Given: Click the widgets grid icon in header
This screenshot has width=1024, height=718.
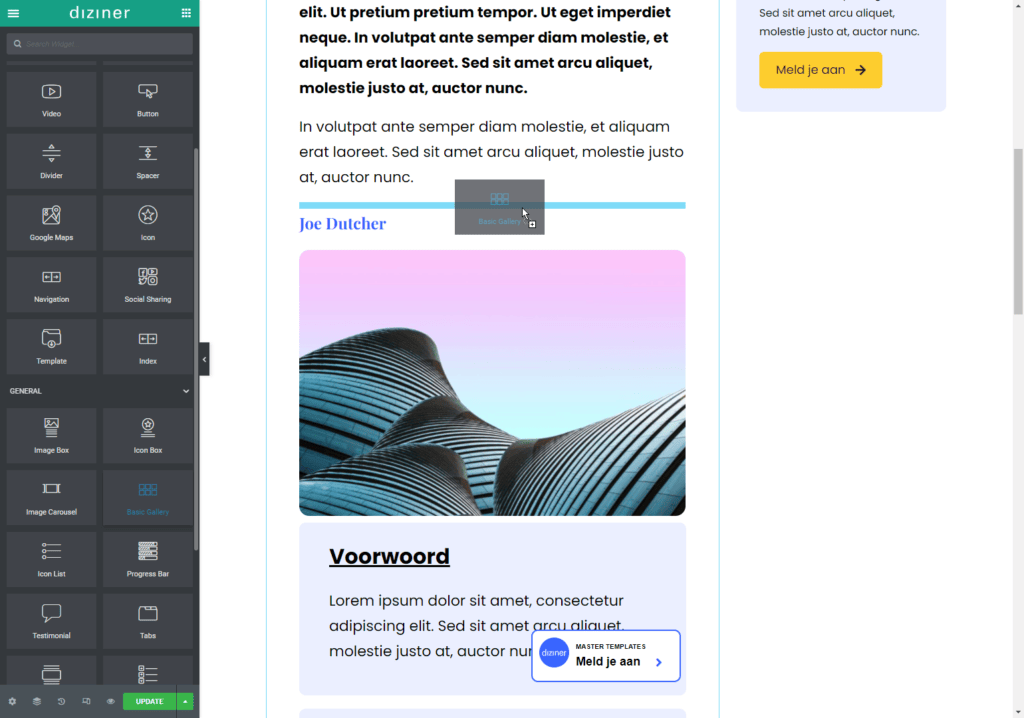Looking at the screenshot, I should pos(186,13).
